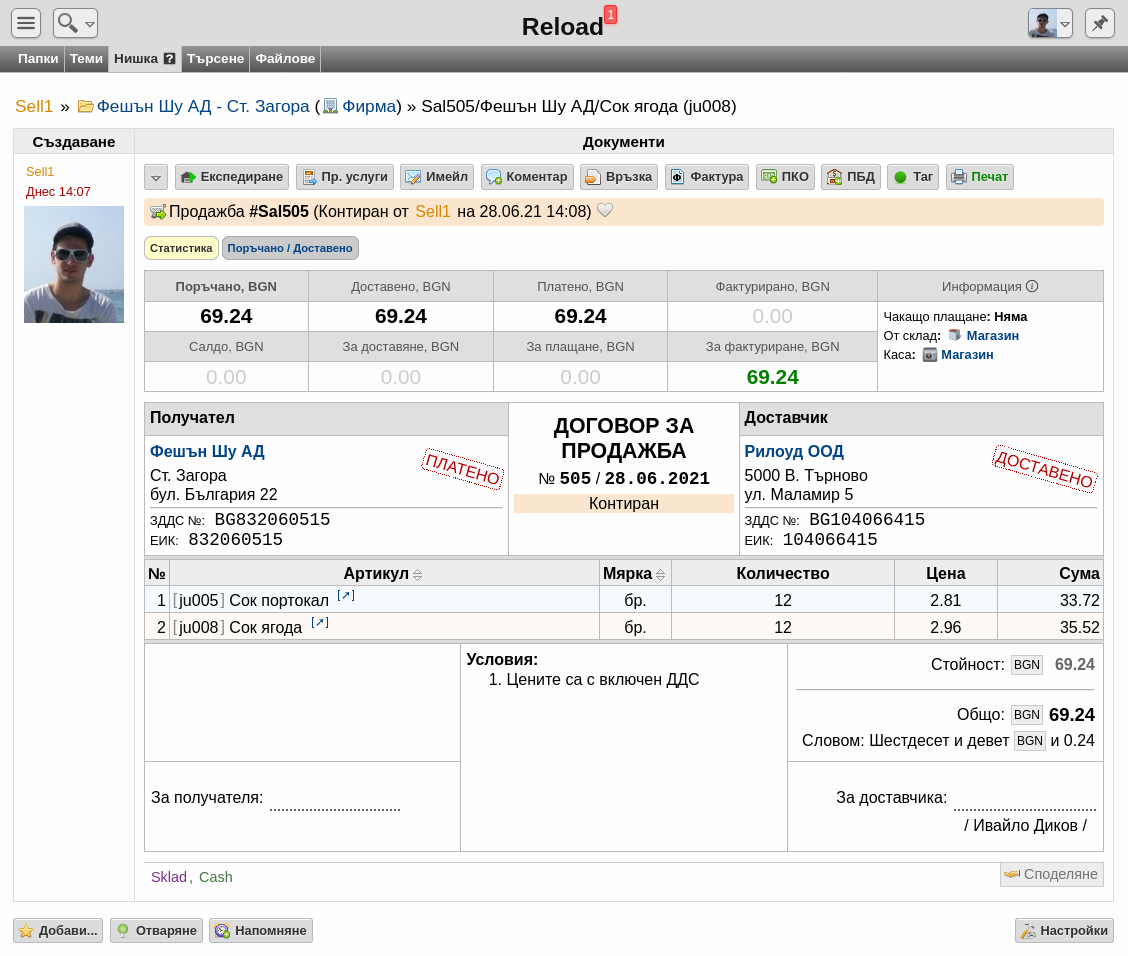
Task: Click the Reload notification badge
Action: pos(610,14)
